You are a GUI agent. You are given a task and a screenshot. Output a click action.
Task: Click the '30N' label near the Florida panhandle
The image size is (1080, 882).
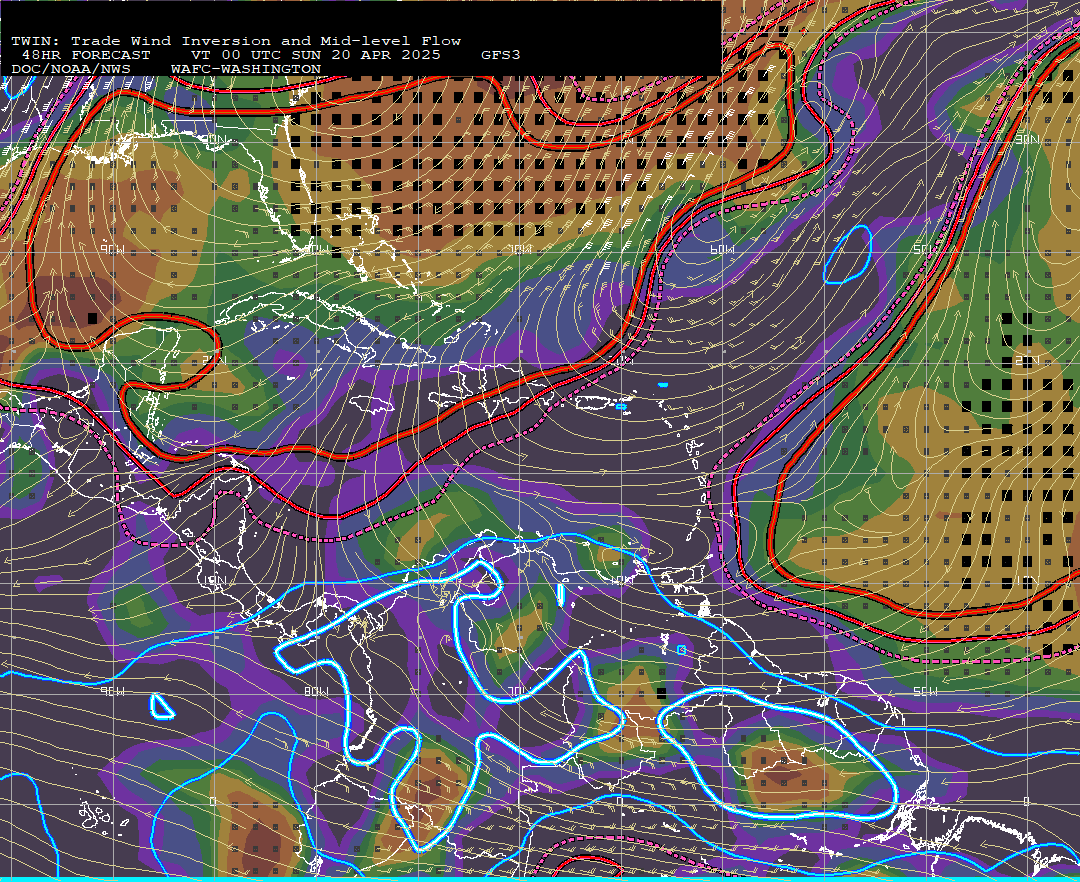pyautogui.click(x=214, y=140)
